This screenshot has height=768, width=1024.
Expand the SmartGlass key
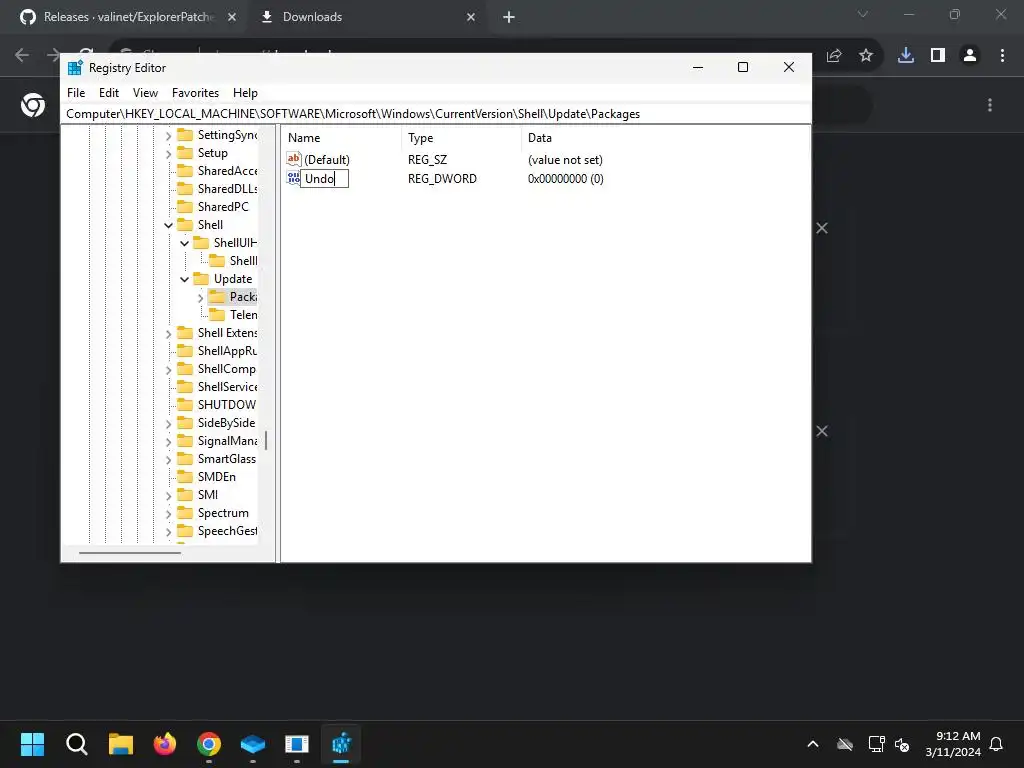168,460
